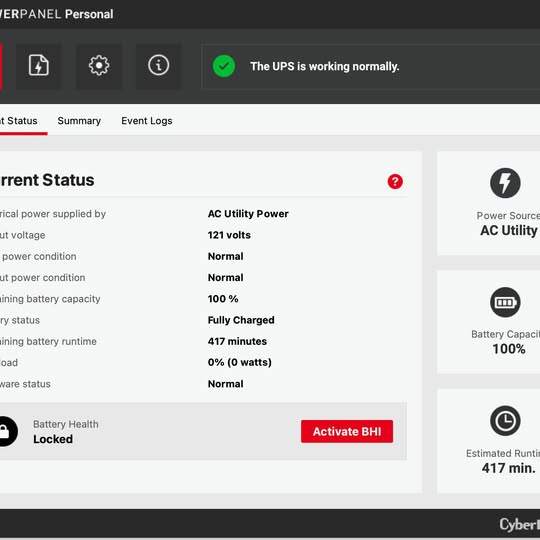This screenshot has height=540, width=540.
Task: Switch to the Event Logs tab
Action: (147, 121)
